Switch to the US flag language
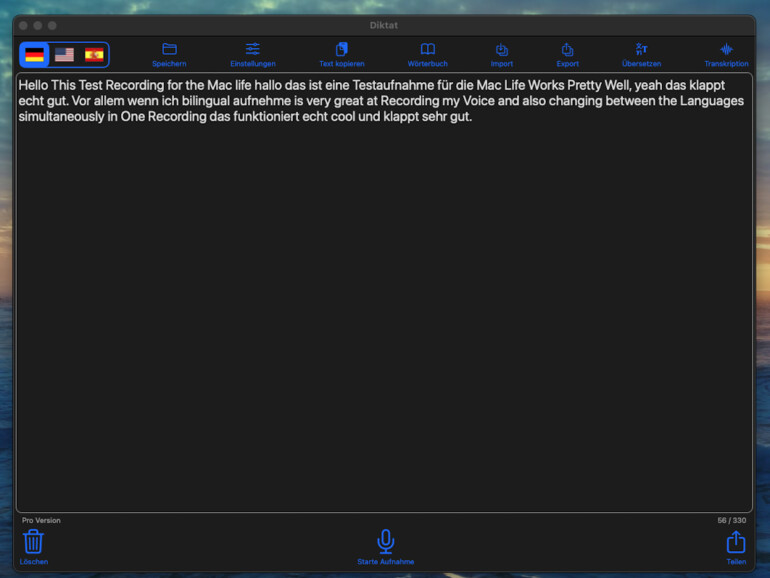The width and height of the screenshot is (770, 578). point(64,55)
